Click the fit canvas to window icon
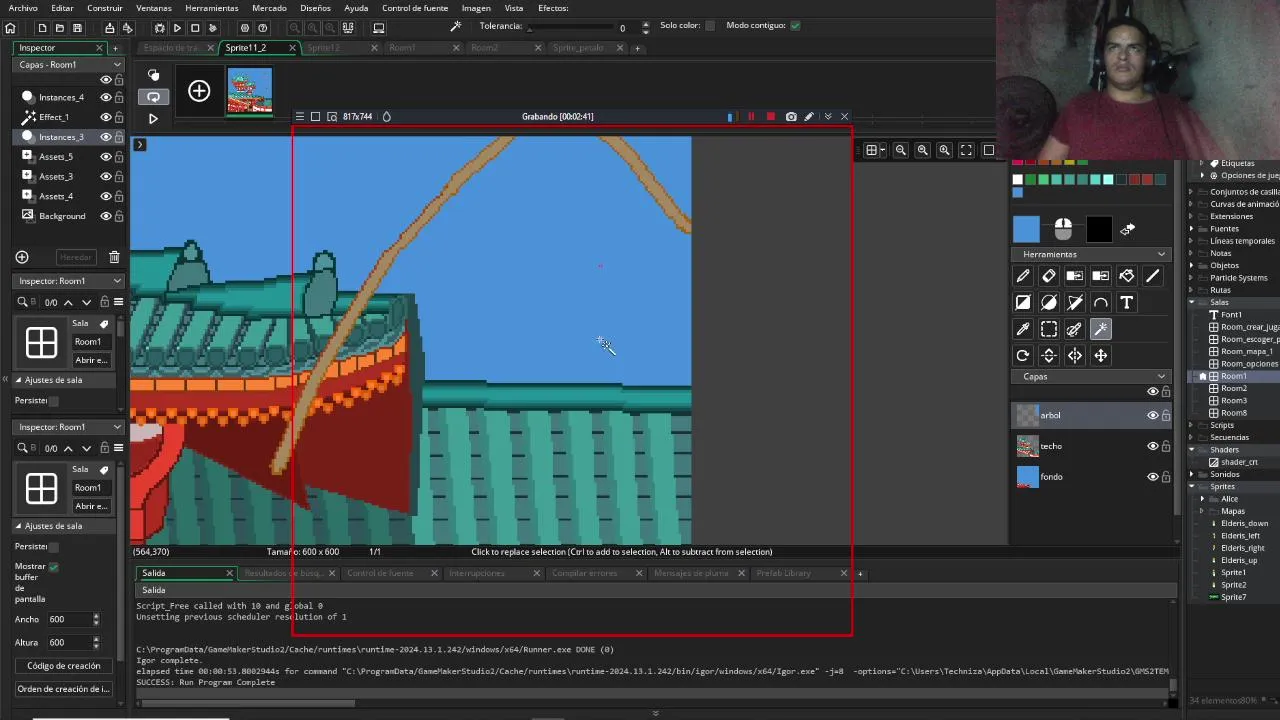 coord(966,150)
